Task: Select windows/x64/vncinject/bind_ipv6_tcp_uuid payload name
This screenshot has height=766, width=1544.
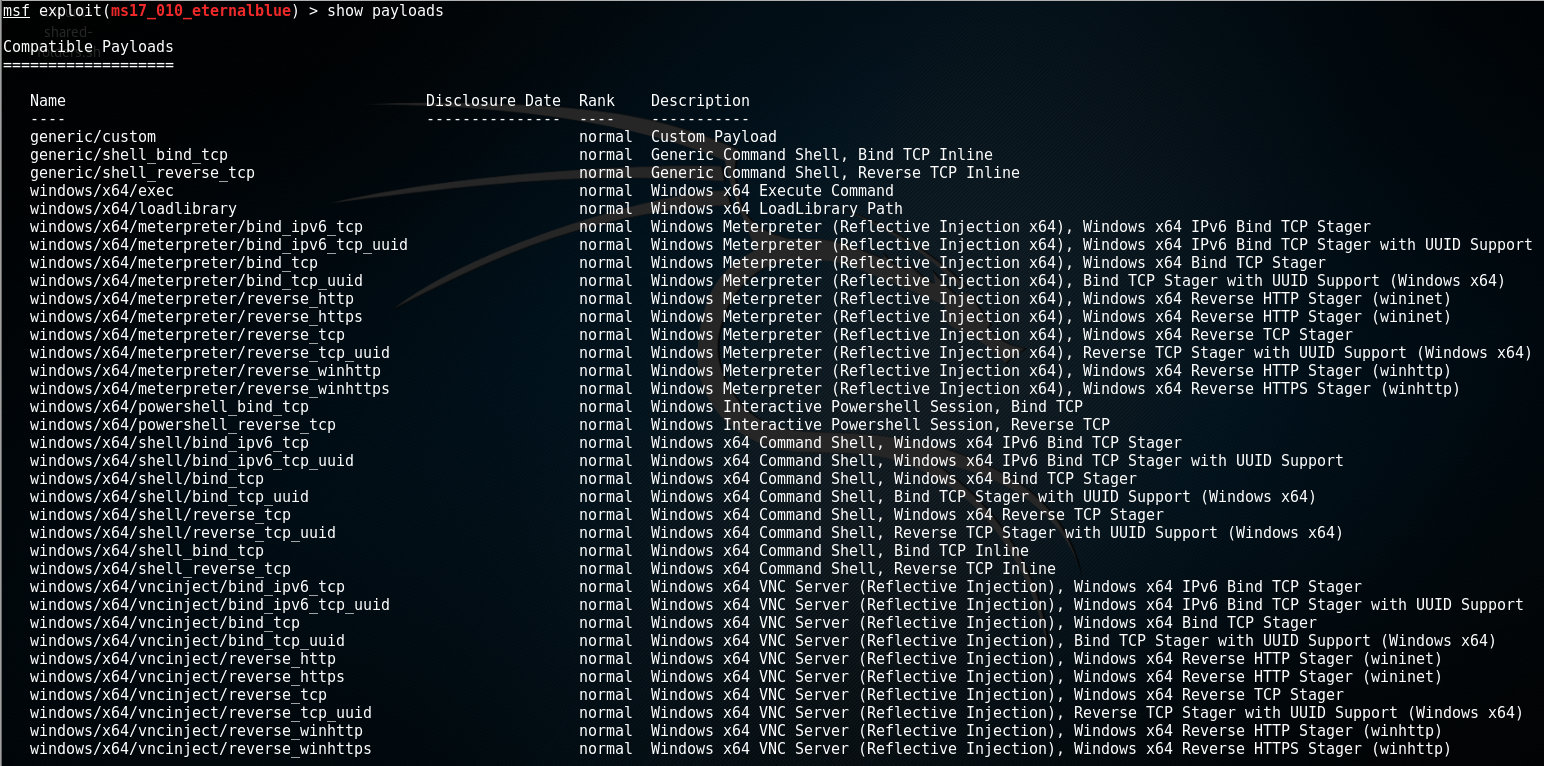Action: [210, 605]
